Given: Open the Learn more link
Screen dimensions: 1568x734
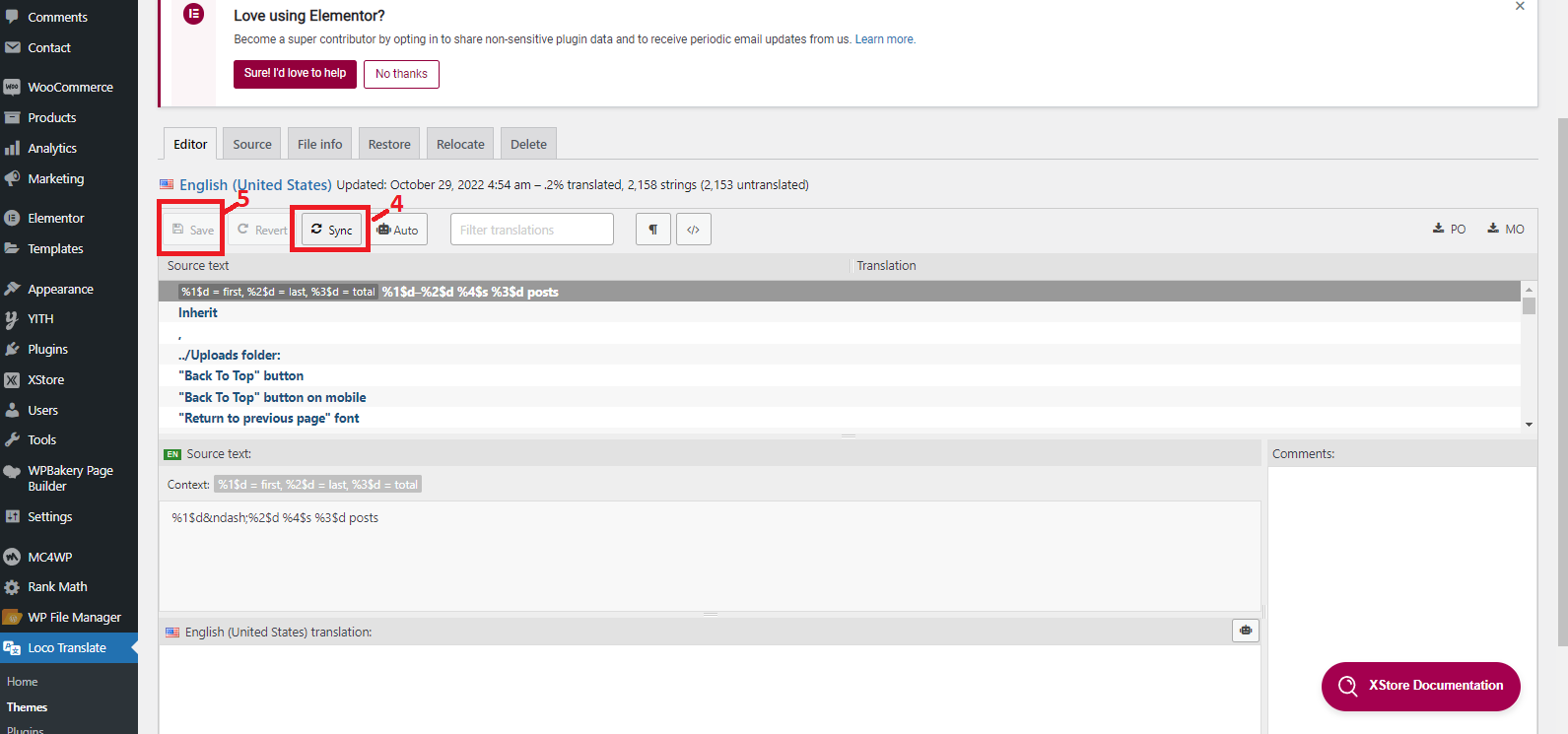Looking at the screenshot, I should (x=884, y=39).
